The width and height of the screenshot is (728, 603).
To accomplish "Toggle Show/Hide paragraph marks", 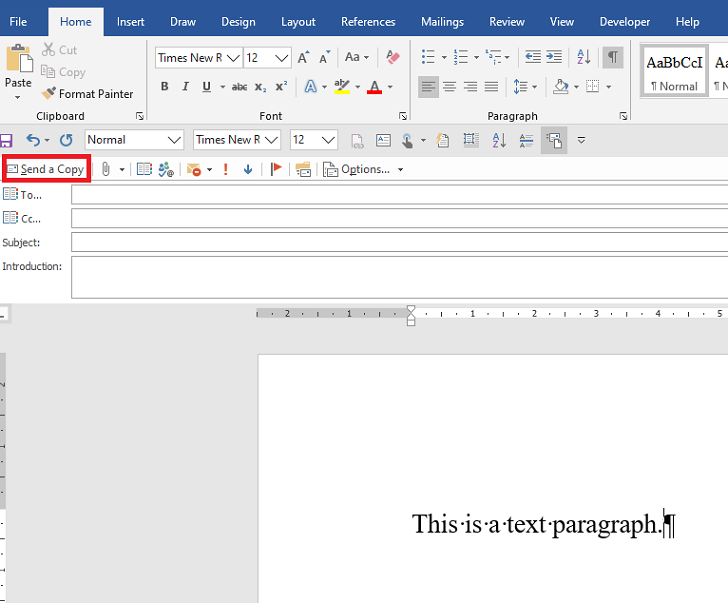I will 613,58.
